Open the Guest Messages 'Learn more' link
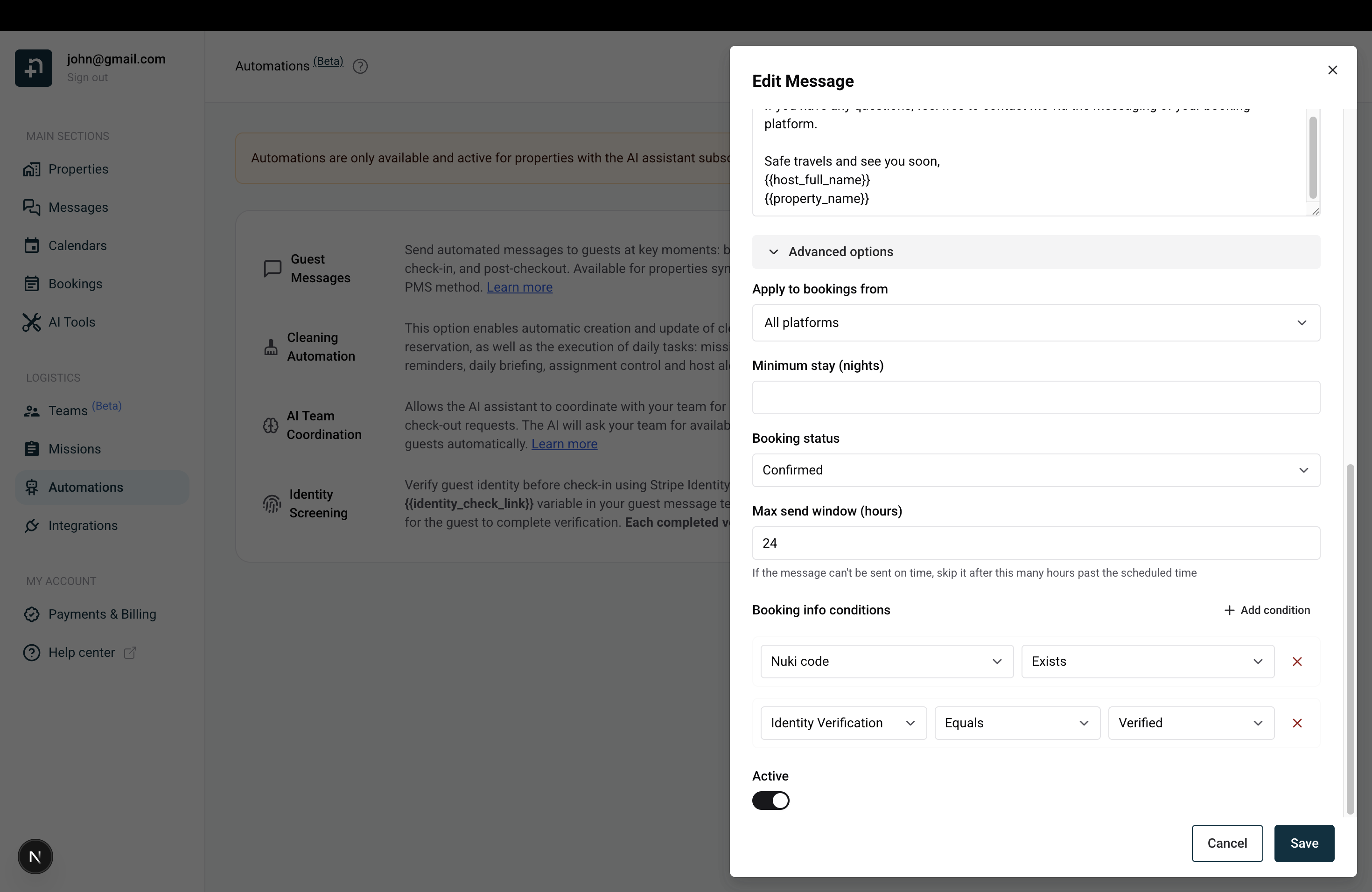The height and width of the screenshot is (892, 1372). click(x=519, y=287)
